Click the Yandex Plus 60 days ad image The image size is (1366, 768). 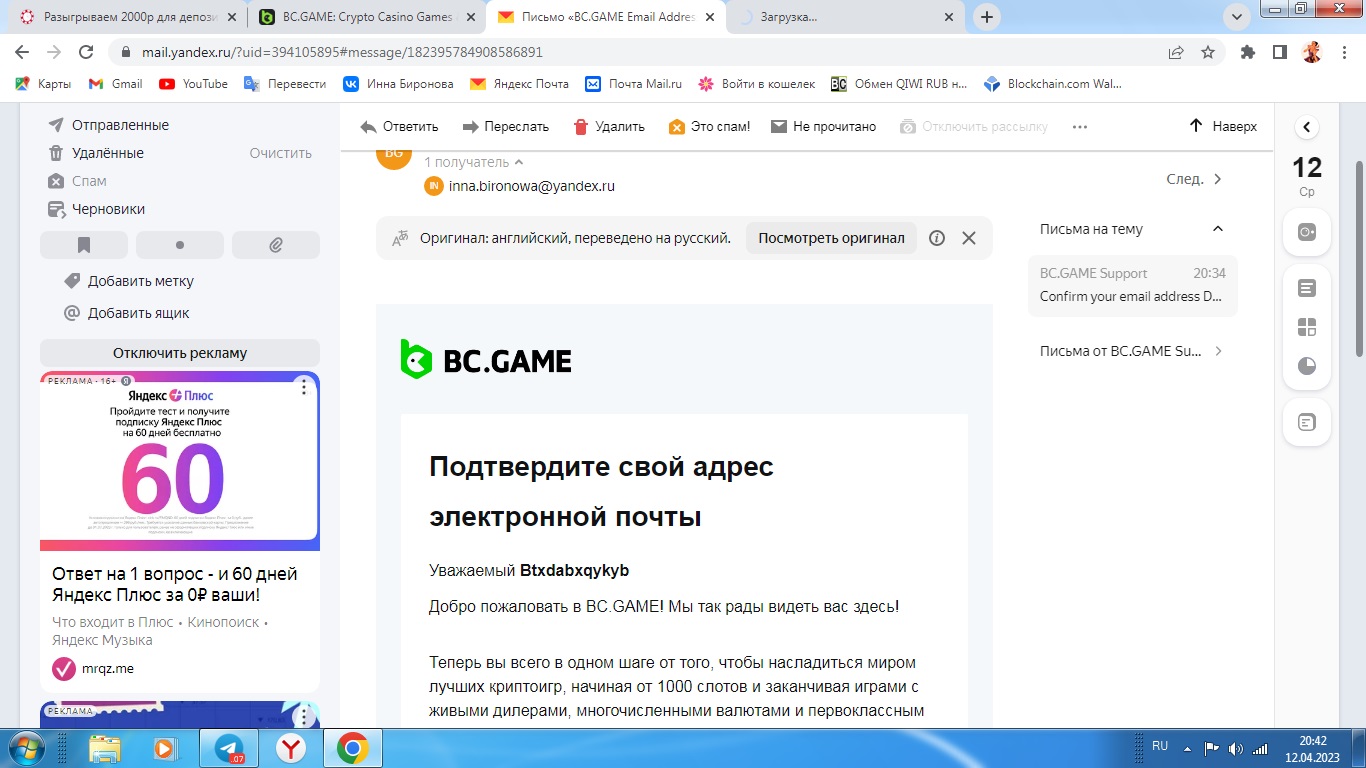coord(180,461)
